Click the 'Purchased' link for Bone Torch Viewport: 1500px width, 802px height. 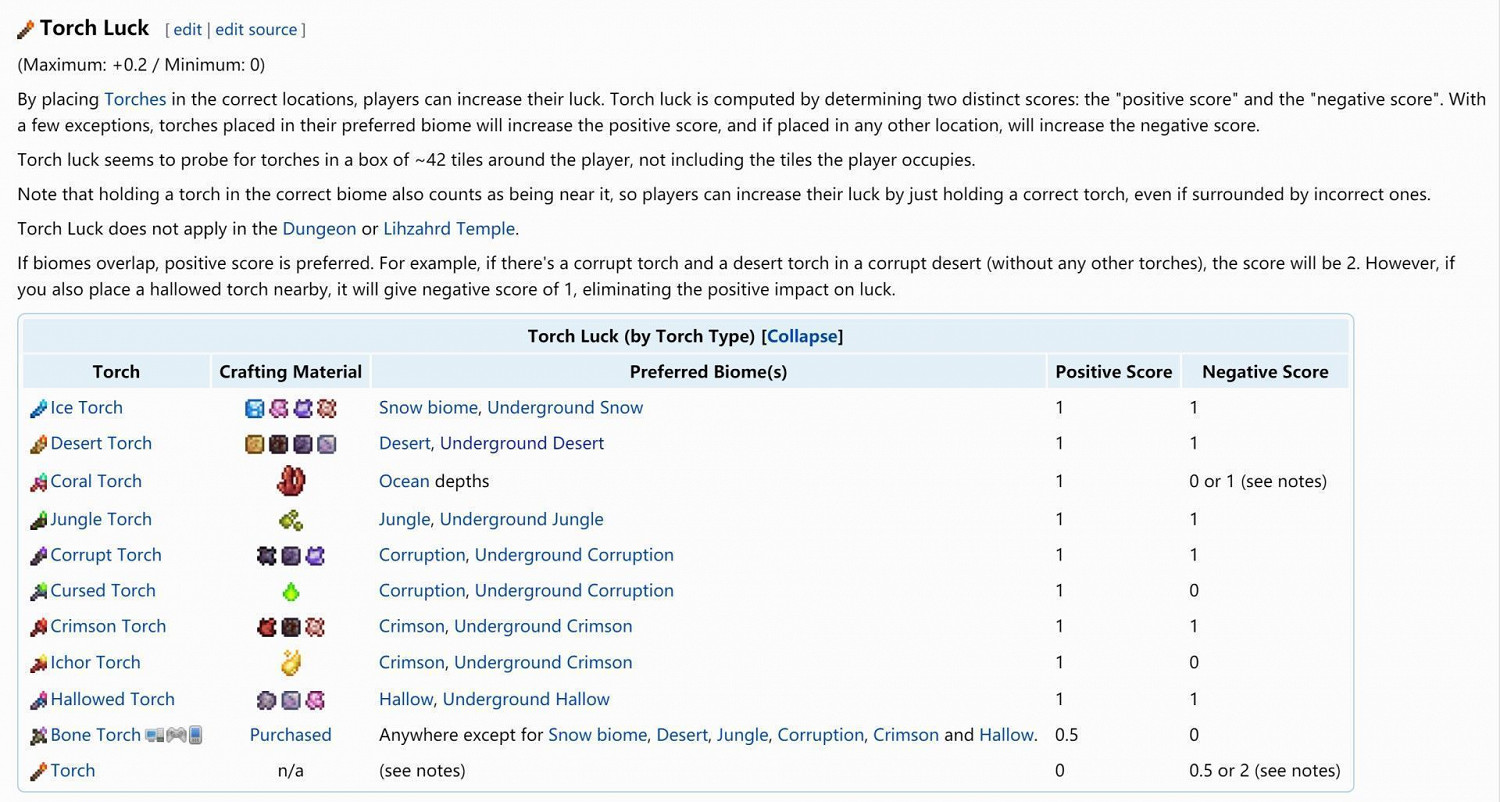point(290,735)
